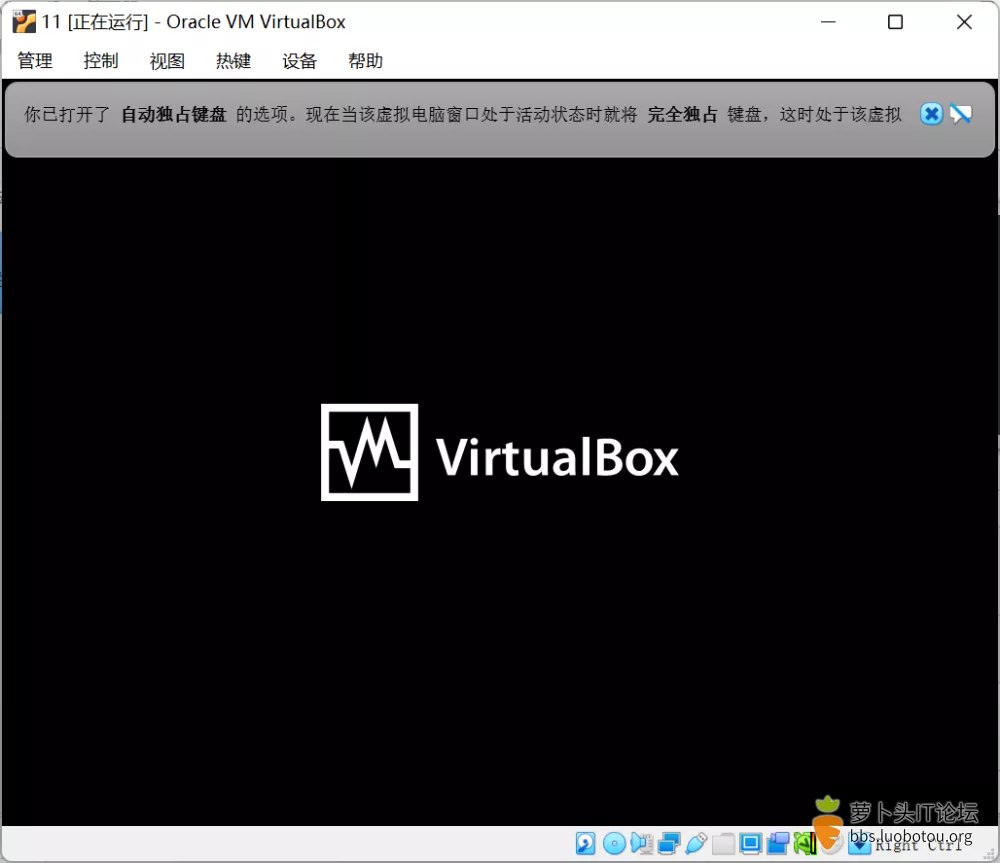1000x863 pixels.
Task: Open the 热键 menu
Action: click(233, 61)
